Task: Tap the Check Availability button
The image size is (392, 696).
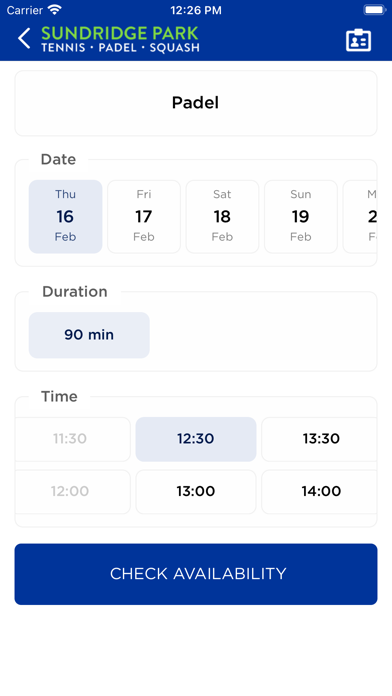Action: [196, 574]
